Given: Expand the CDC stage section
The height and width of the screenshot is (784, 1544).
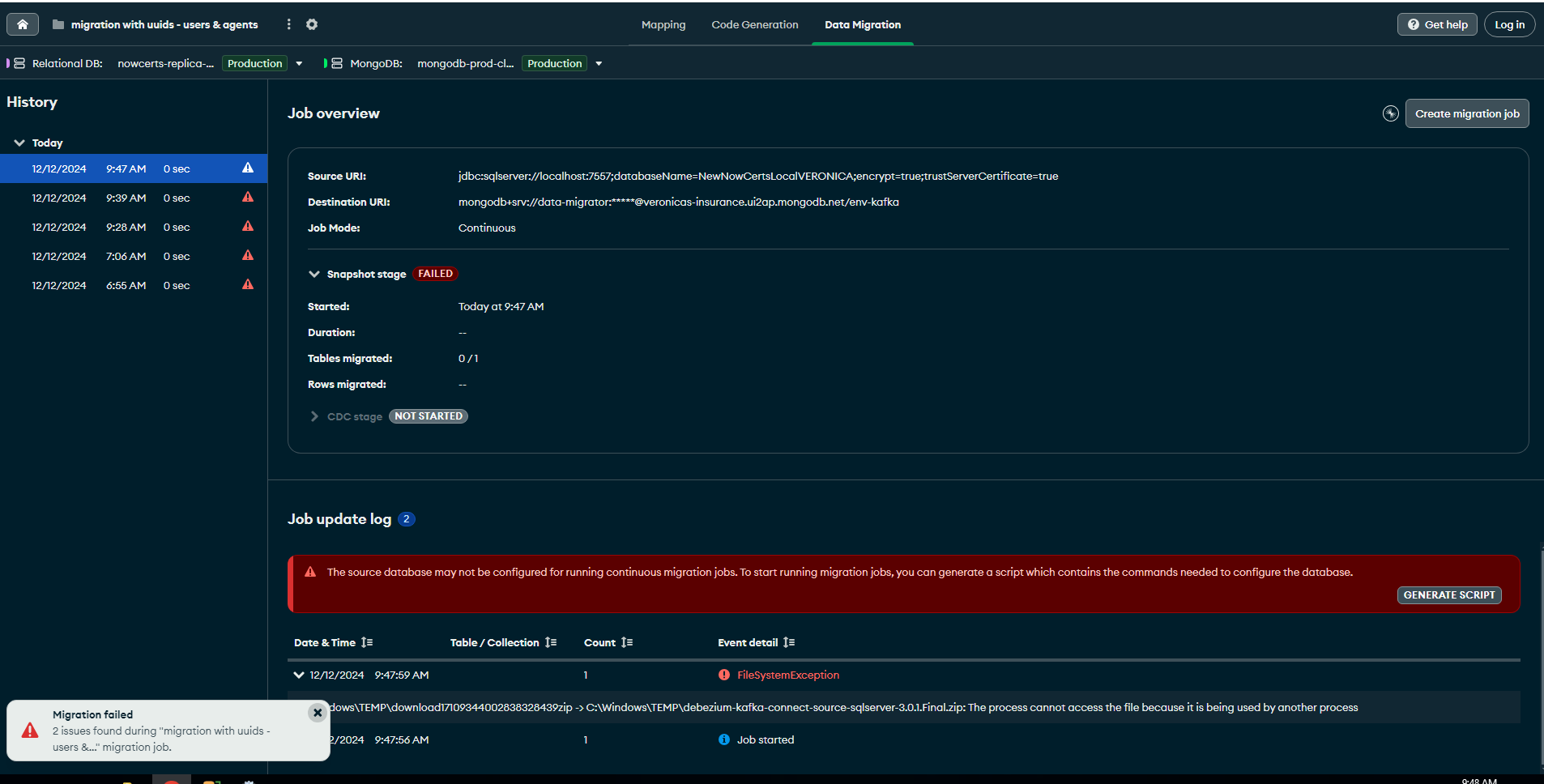Looking at the screenshot, I should coord(314,416).
